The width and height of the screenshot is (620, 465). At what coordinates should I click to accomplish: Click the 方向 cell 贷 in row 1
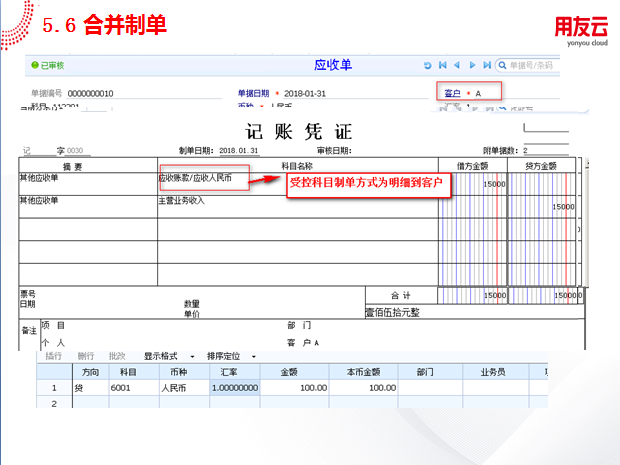pyautogui.click(x=91, y=388)
